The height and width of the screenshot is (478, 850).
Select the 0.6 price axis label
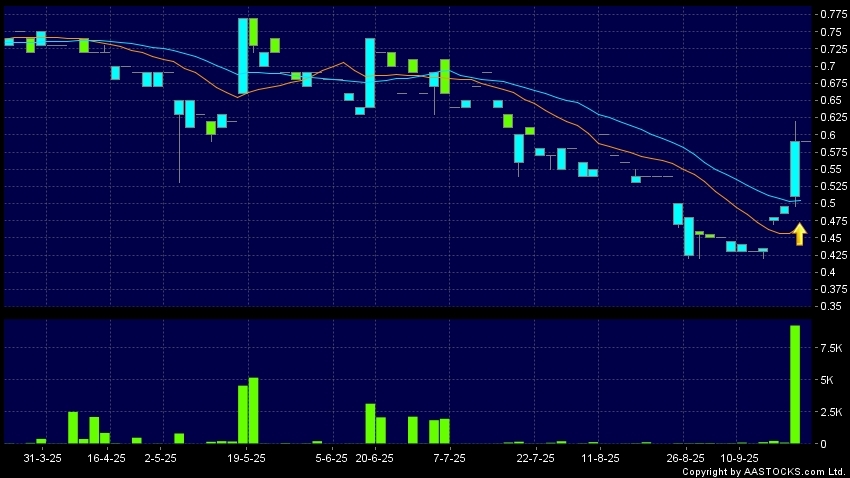(x=828, y=135)
